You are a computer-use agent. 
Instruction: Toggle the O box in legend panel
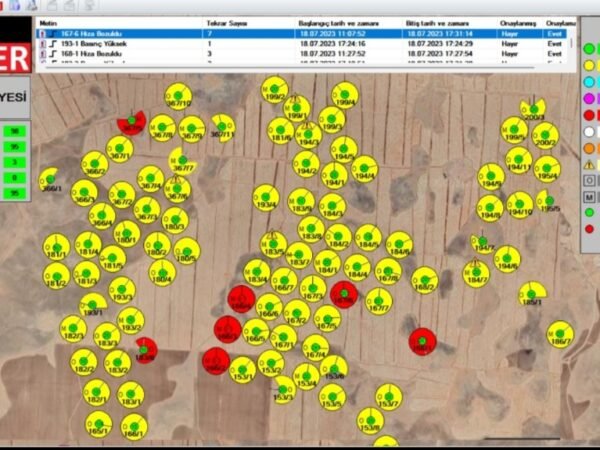[589, 180]
